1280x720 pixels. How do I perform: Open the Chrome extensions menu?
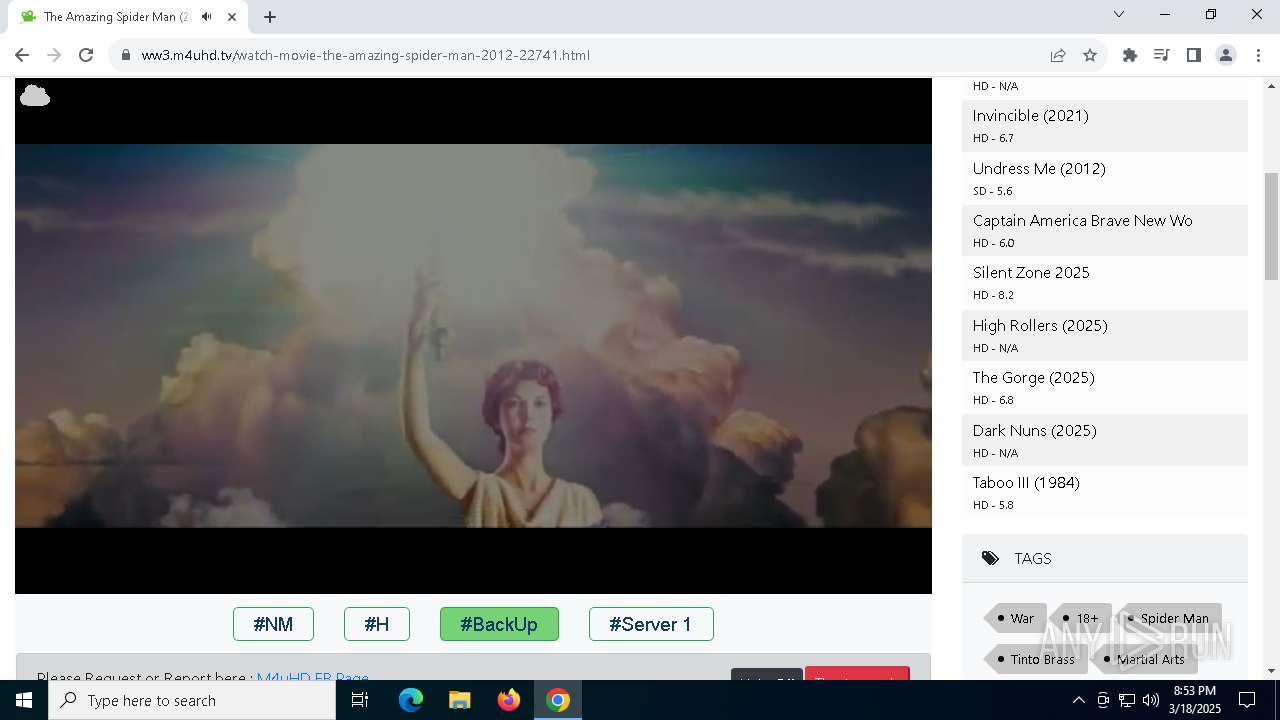(1130, 55)
